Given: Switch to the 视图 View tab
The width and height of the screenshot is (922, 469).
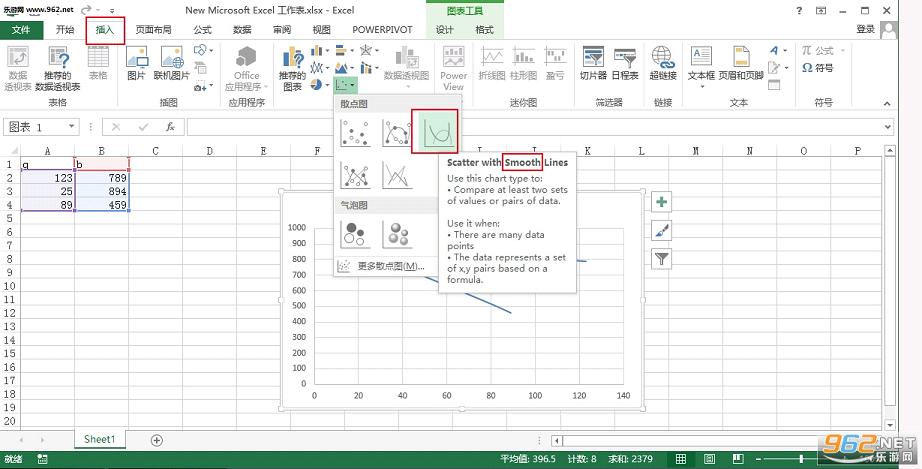Looking at the screenshot, I should coord(322,29).
